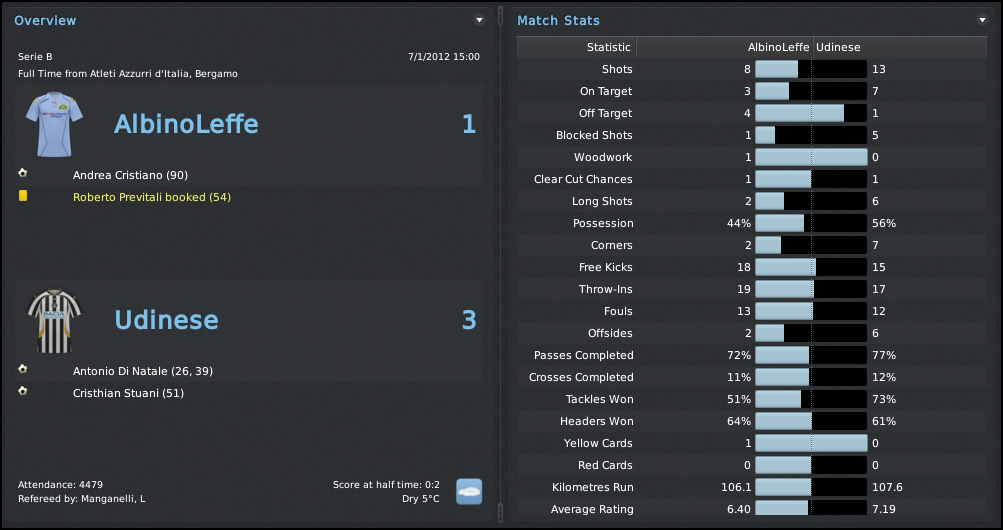Sort by the Statistic column header
Viewport: 1003px width, 530px height.
608,47
